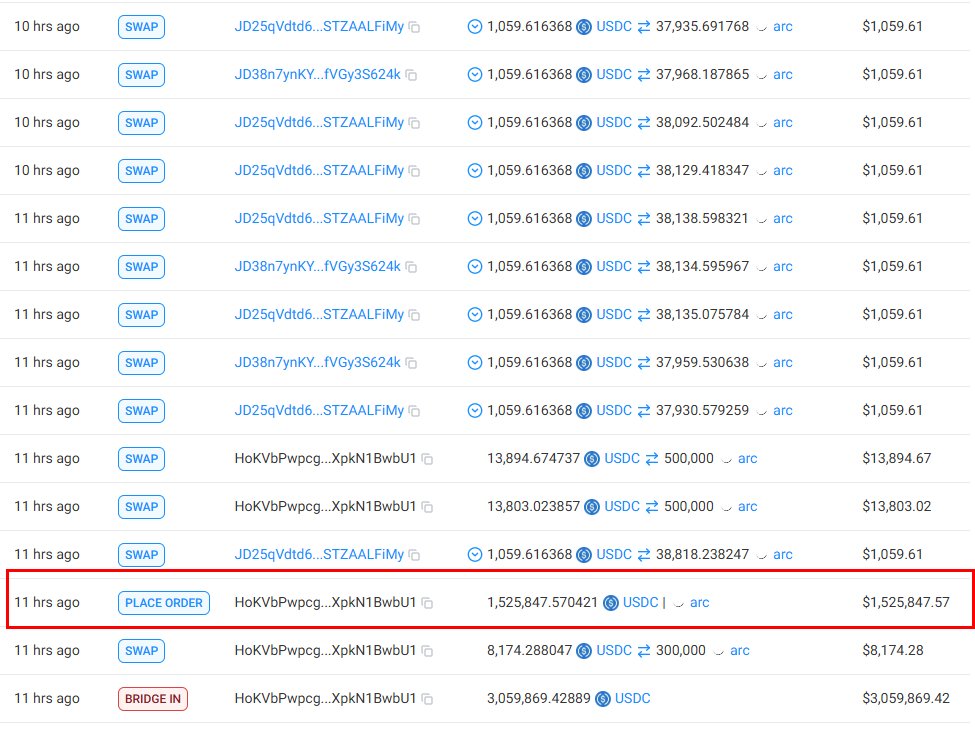This screenshot has height=733, width=975.
Task: Expand details of the 38,134.595967 arc swap
Action: pyautogui.click(x=474, y=267)
